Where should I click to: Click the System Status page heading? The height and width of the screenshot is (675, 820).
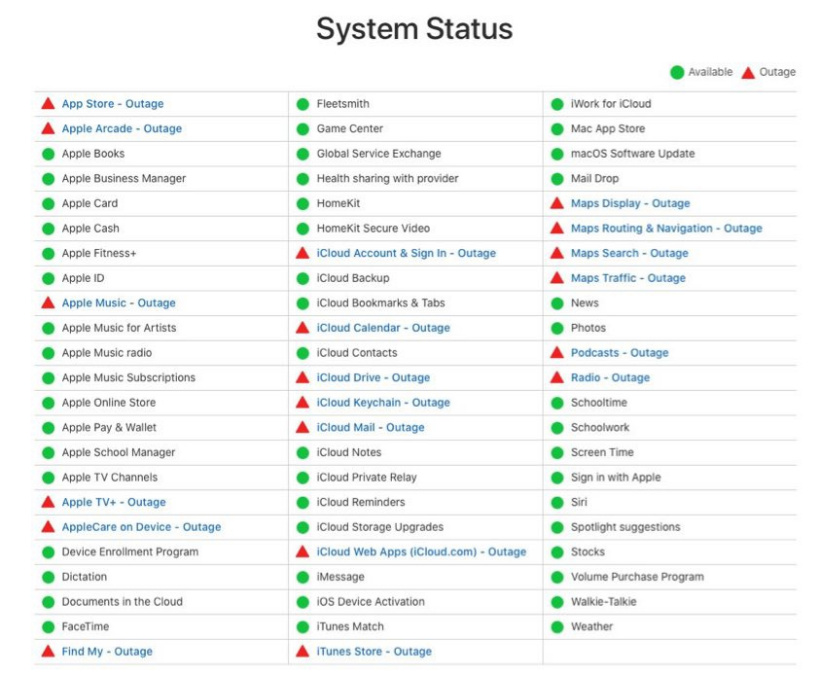click(414, 29)
